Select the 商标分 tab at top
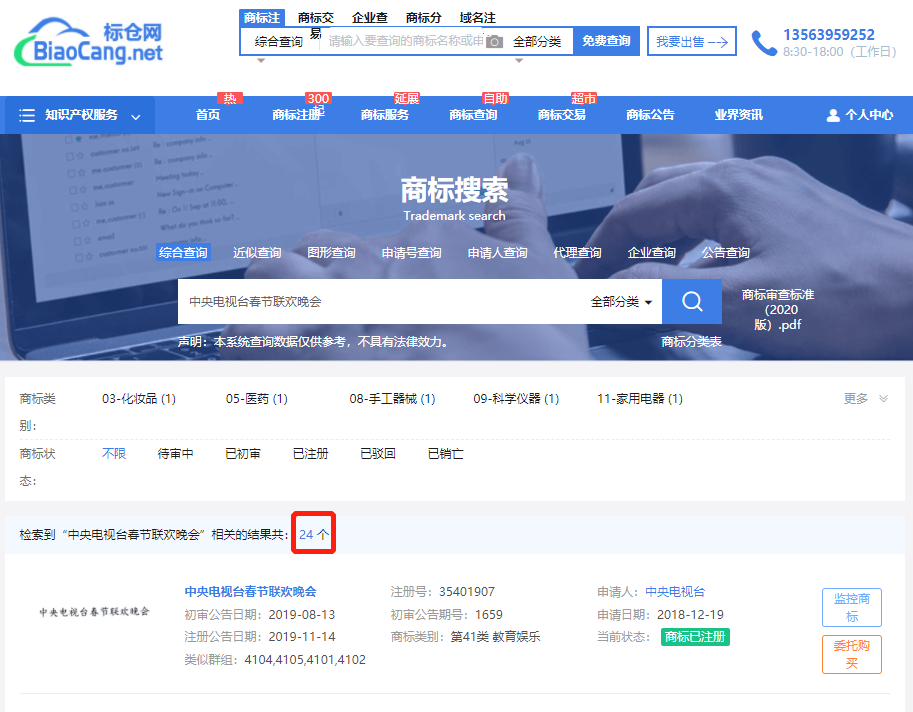This screenshot has height=712, width=913. click(423, 17)
